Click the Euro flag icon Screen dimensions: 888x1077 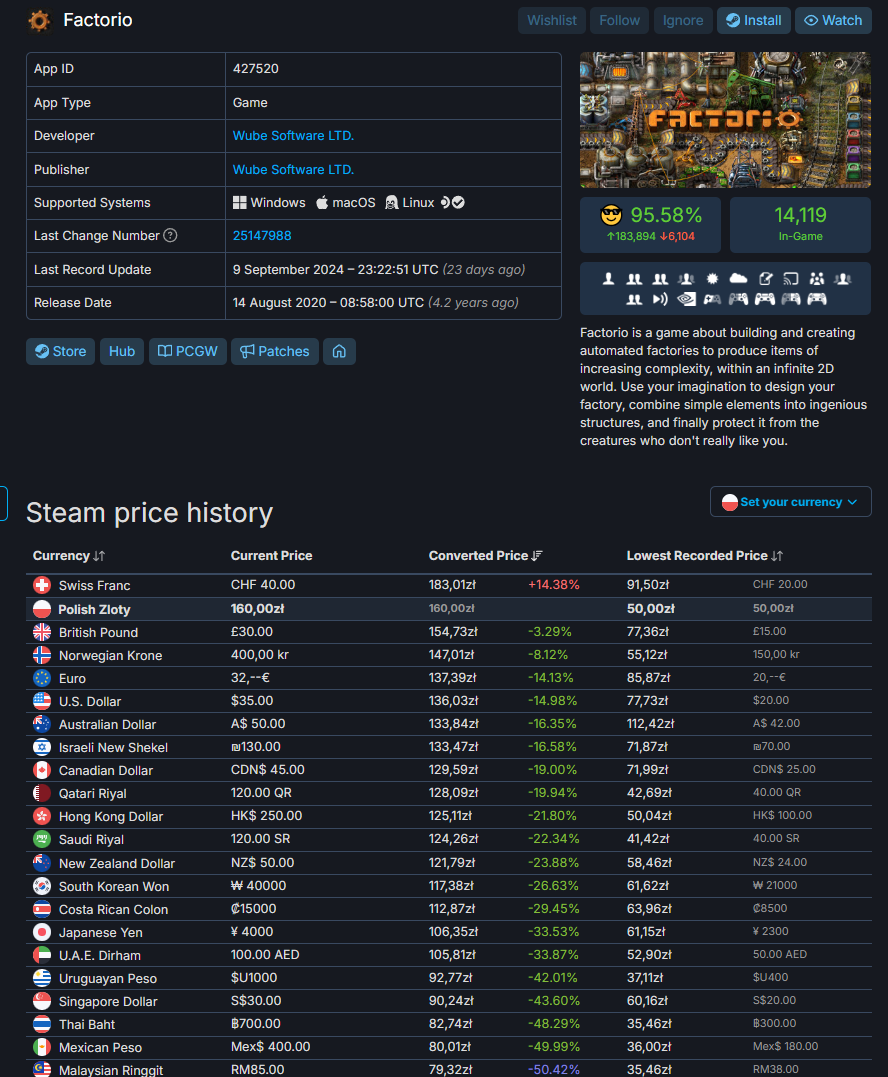point(42,678)
